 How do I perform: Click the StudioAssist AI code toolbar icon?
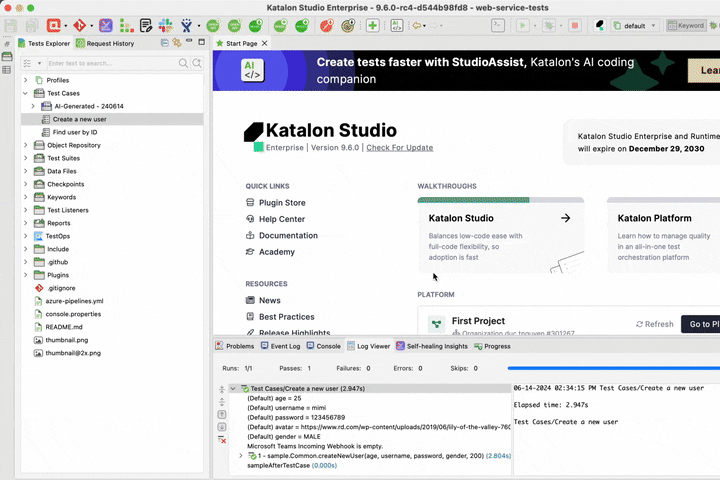click(x=397, y=25)
